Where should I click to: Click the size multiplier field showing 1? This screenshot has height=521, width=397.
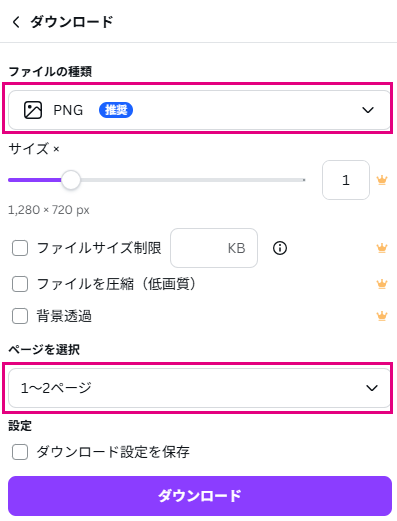[x=346, y=180]
